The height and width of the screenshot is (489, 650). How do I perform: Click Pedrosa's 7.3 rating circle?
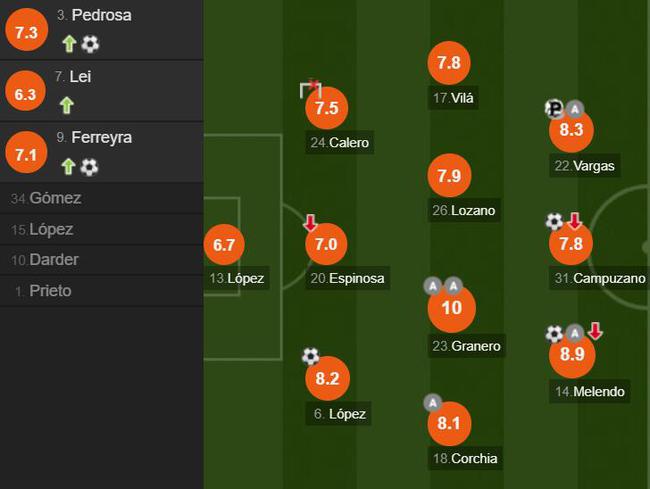[x=27, y=30]
